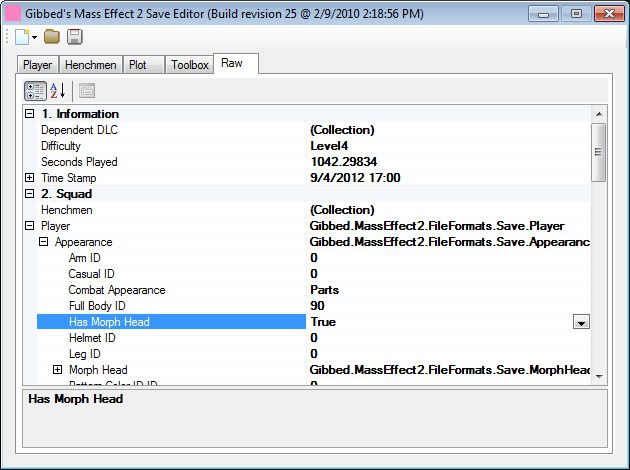Click the Appearance property label
Viewport: 630px width, 470px height.
[x=84, y=242]
